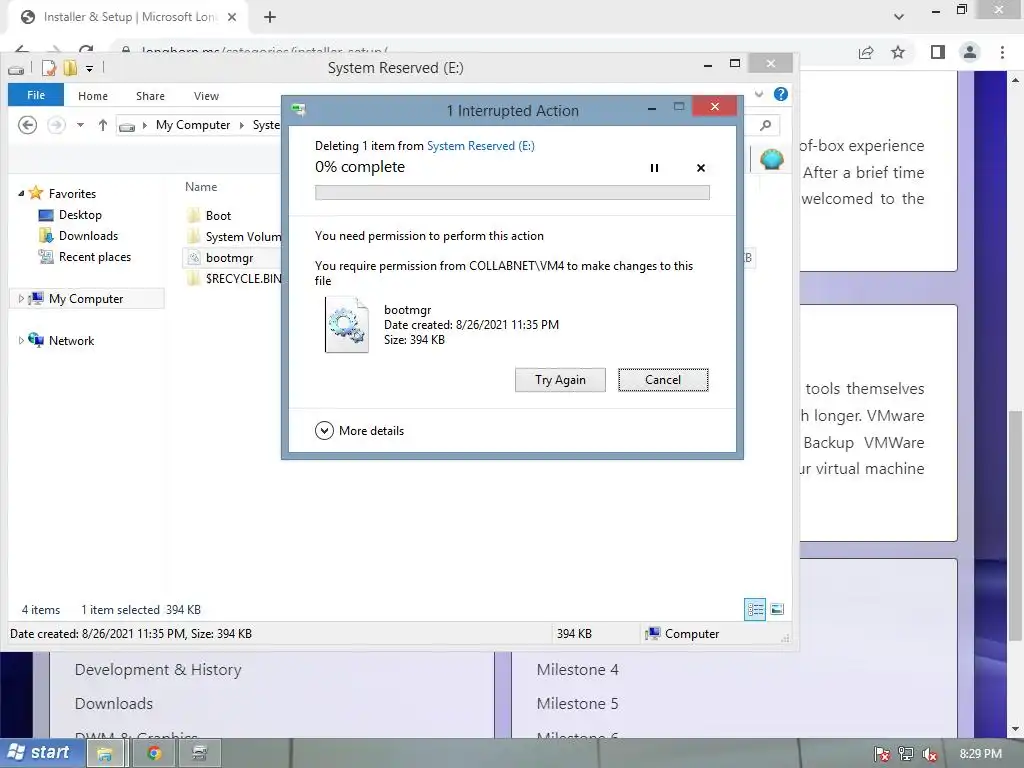This screenshot has height=768, width=1024.
Task: Click My Computer in the address breadcrumb
Action: click(x=193, y=125)
